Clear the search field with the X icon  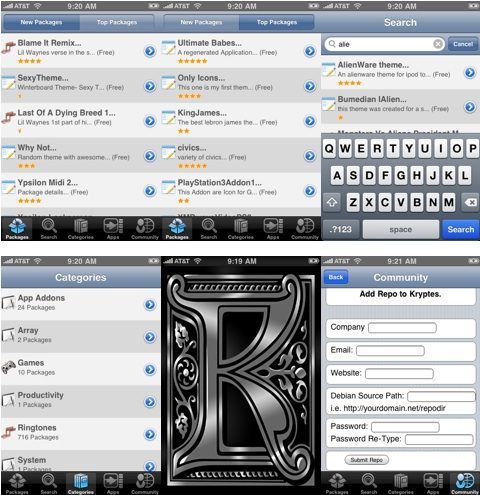[438, 44]
